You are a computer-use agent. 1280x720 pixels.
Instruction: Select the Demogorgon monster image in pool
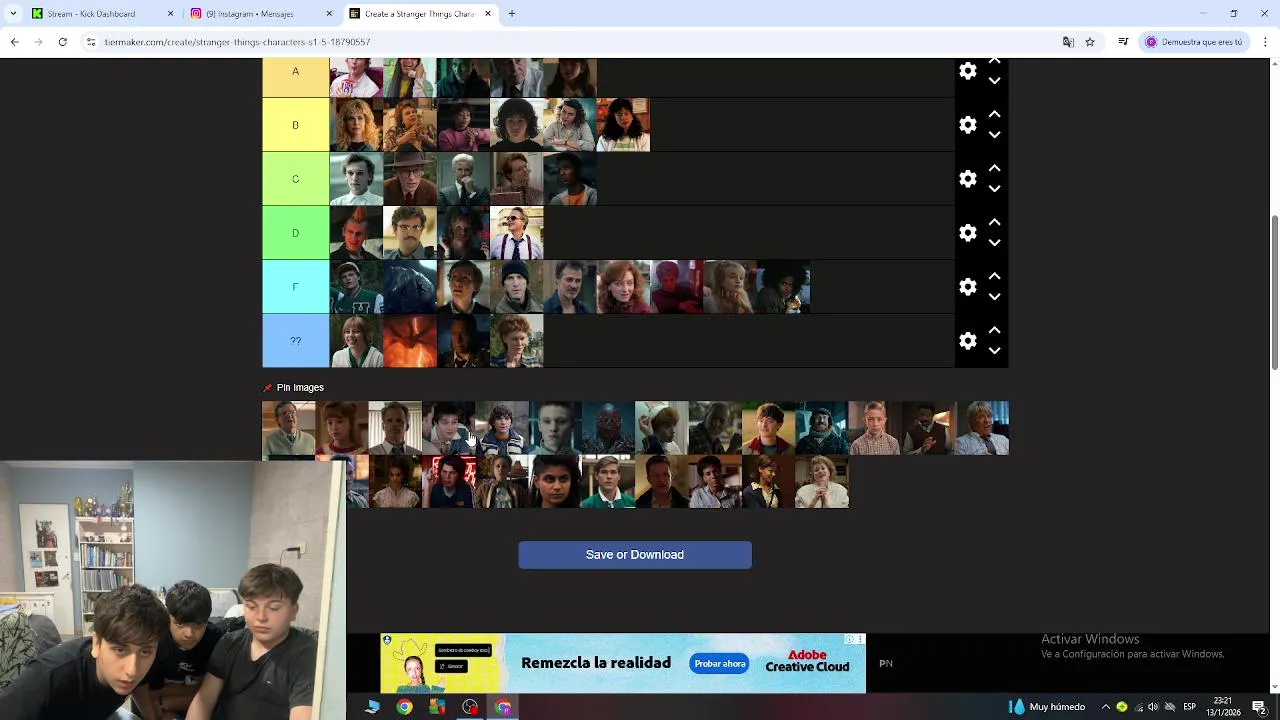pyautogui.click(x=608, y=428)
